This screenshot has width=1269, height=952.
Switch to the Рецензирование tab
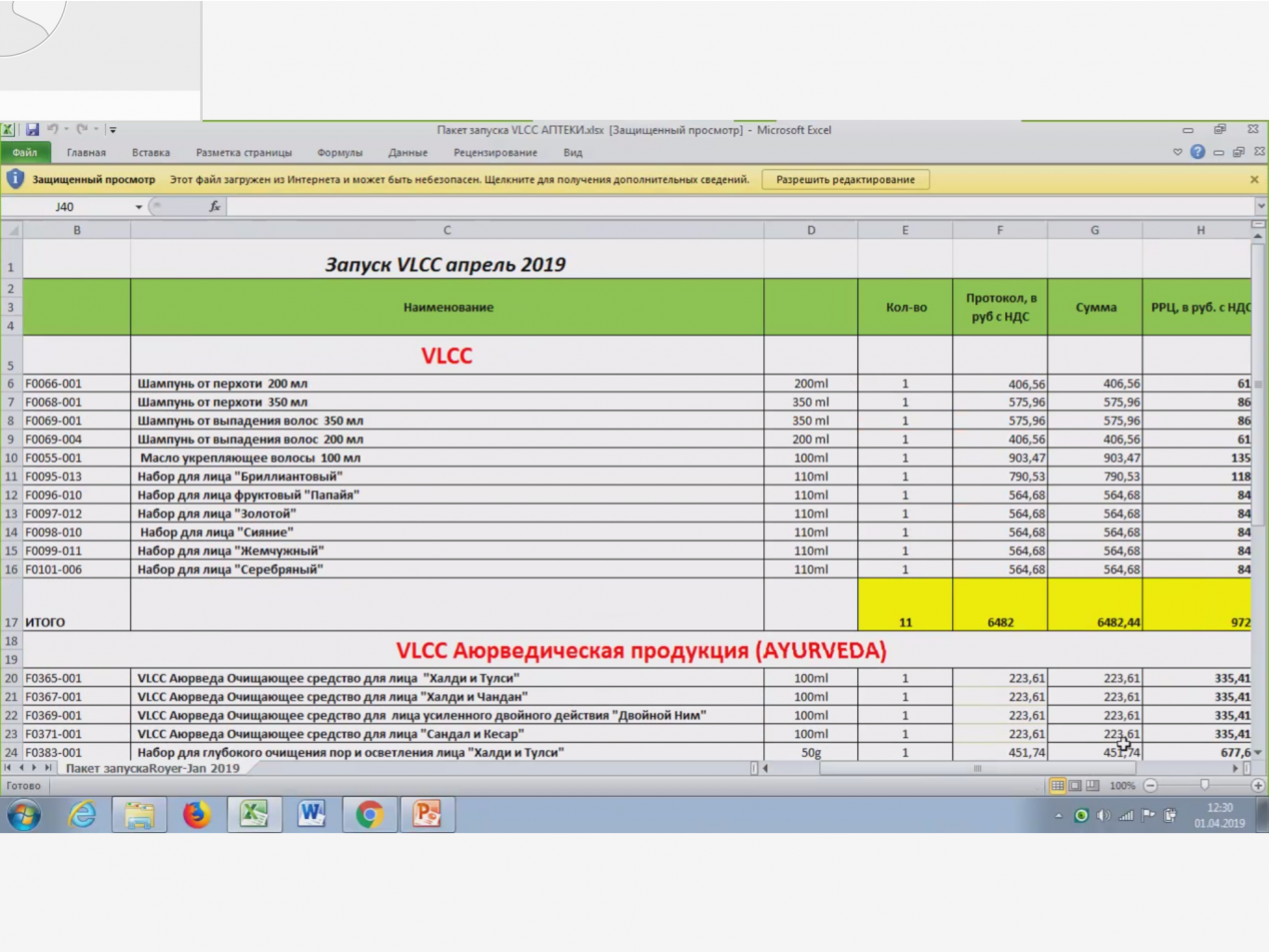[x=496, y=152]
